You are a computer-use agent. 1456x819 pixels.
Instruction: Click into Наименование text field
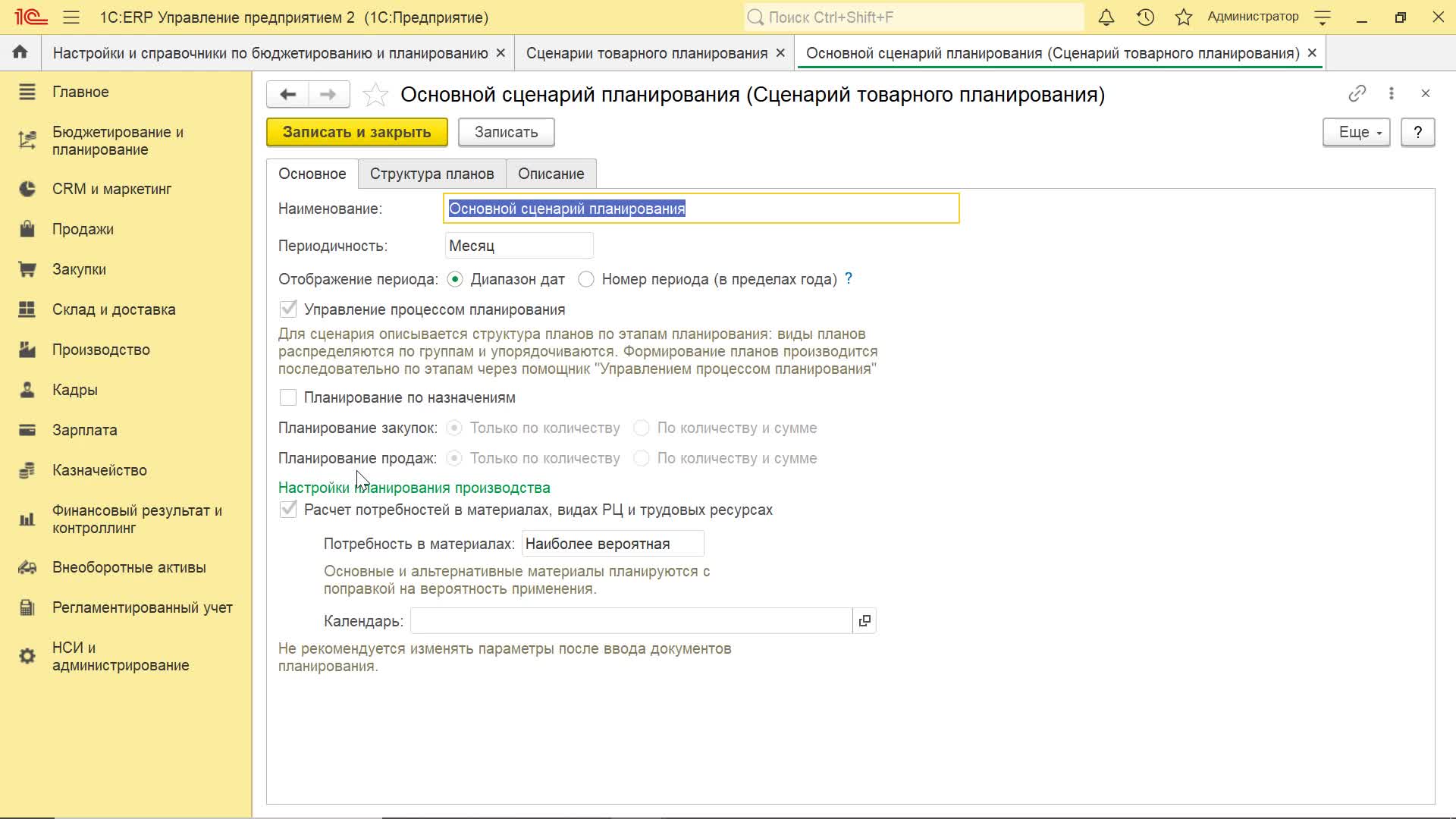click(701, 209)
